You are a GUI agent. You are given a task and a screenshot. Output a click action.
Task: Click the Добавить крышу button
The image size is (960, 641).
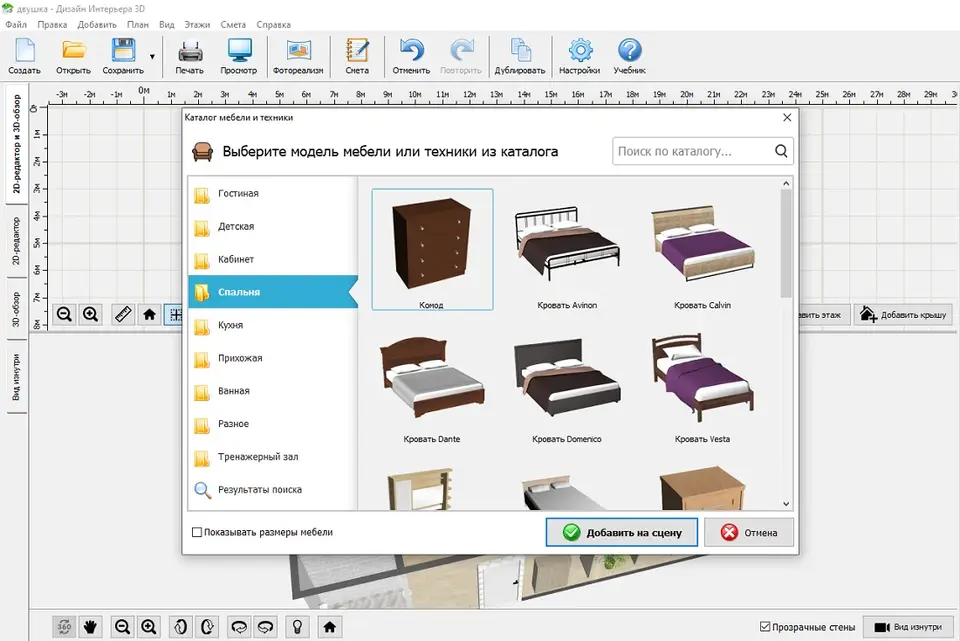point(903,315)
